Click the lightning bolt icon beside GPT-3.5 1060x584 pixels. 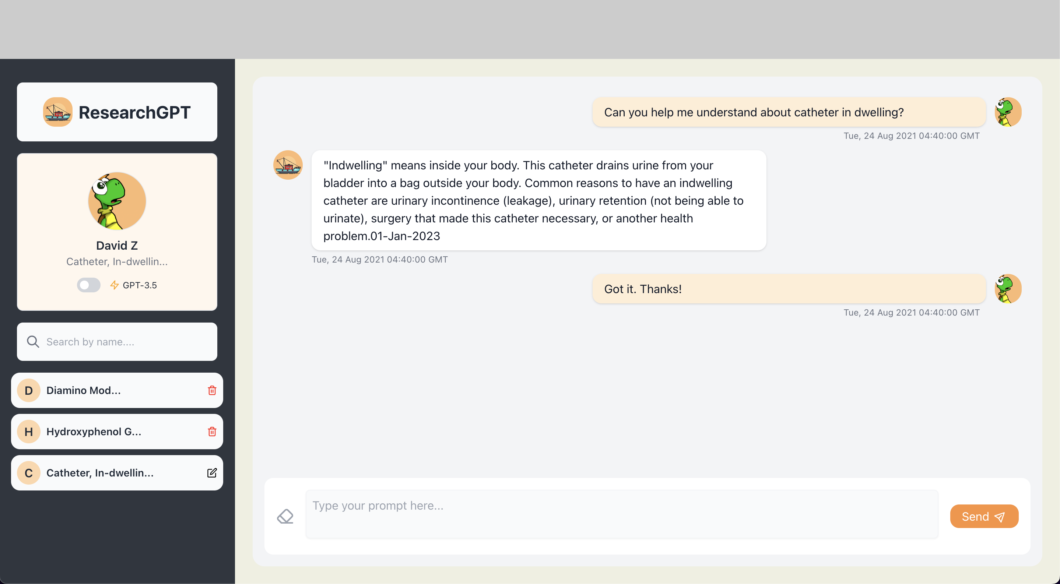114,285
